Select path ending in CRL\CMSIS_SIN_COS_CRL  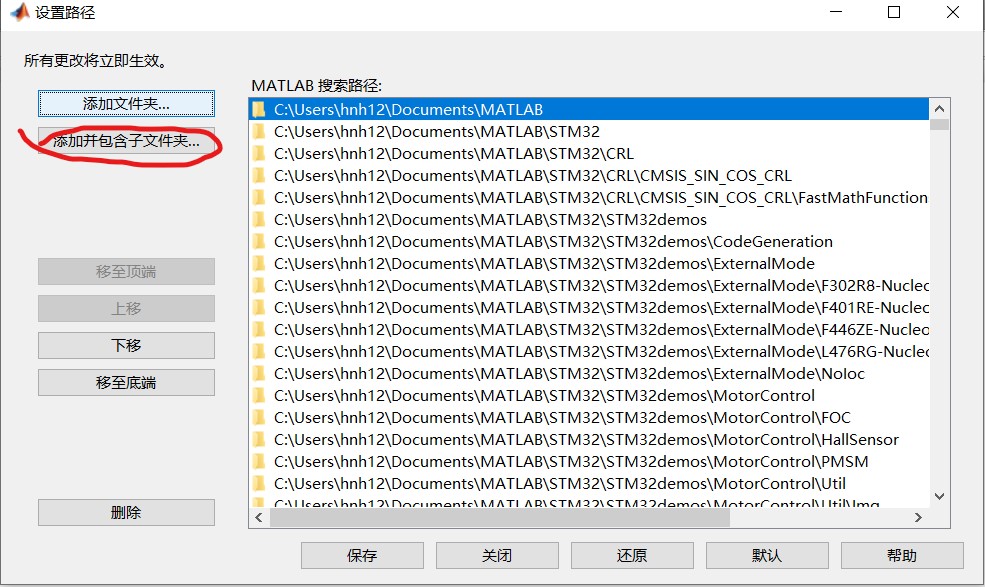click(589, 175)
